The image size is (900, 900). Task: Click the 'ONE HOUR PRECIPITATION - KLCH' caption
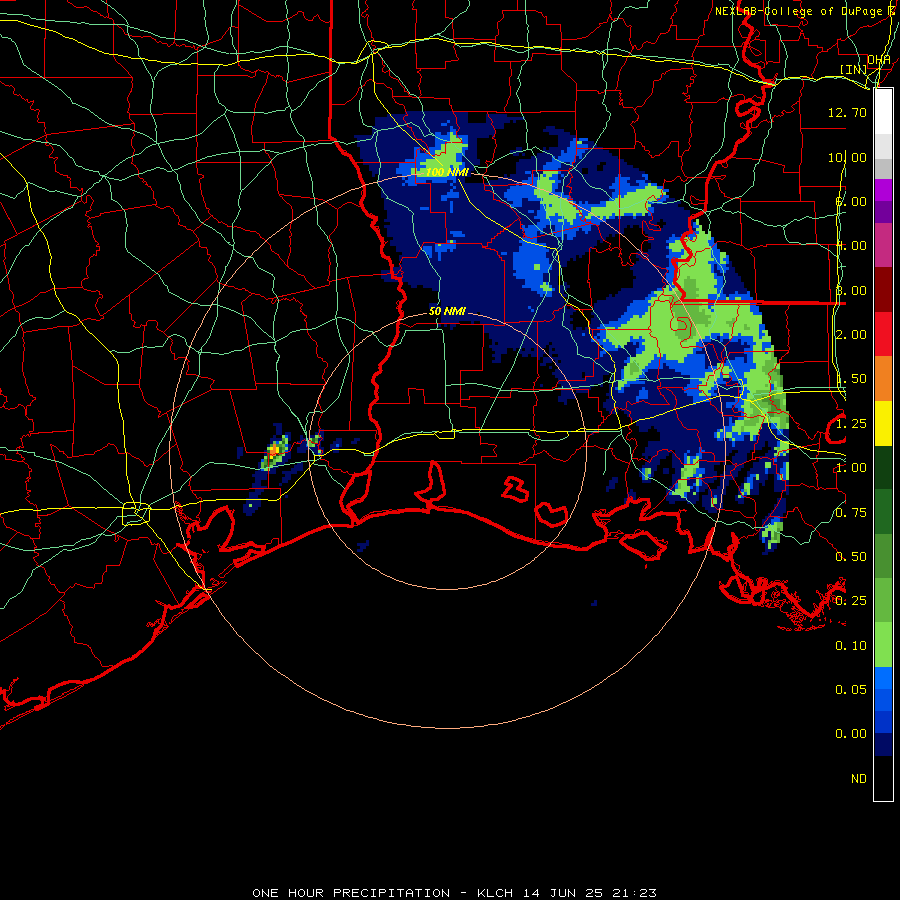point(382,893)
